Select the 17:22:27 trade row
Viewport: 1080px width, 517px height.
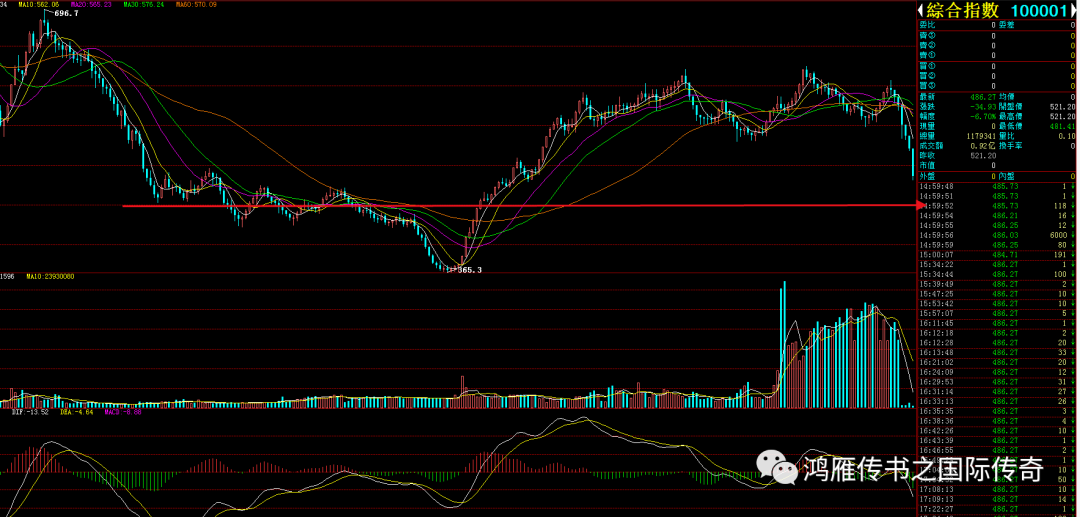(997, 509)
